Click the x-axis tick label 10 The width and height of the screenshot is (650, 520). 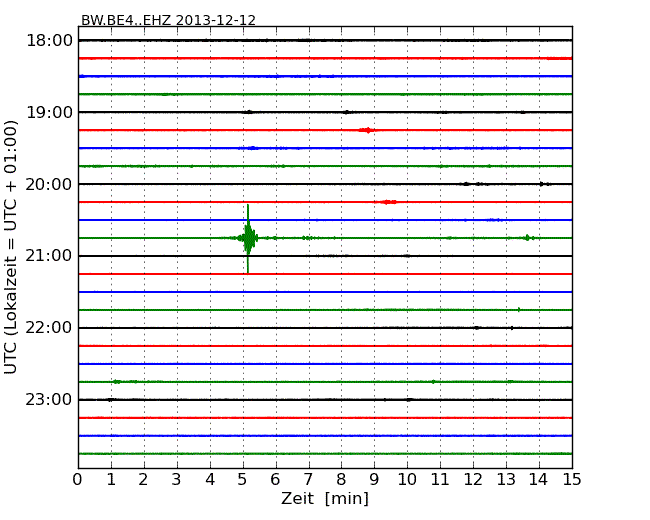coord(407,480)
